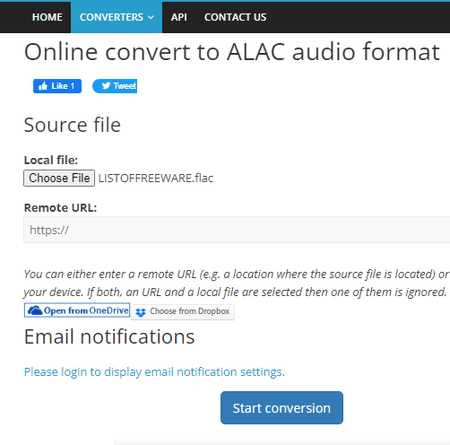The height and width of the screenshot is (445, 450).
Task: Click the selected LISTOFFREEWARE.flac file name
Action: pos(156,178)
